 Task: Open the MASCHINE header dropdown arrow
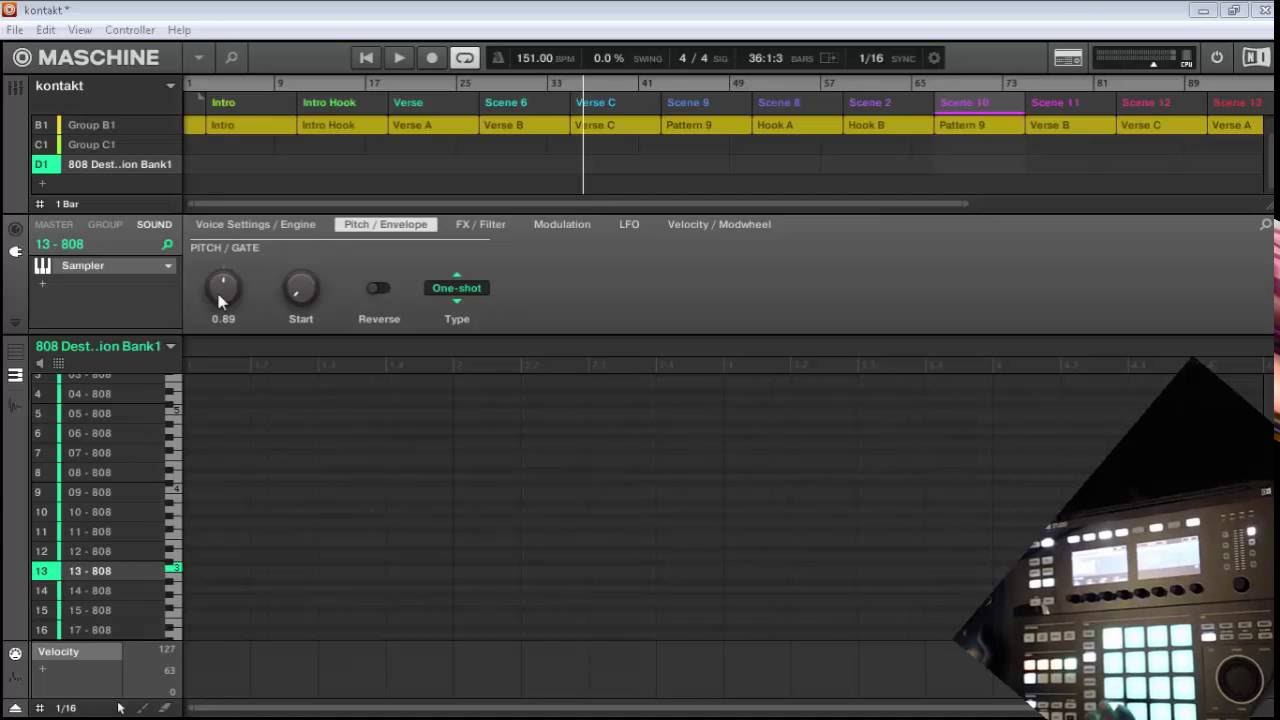(198, 58)
